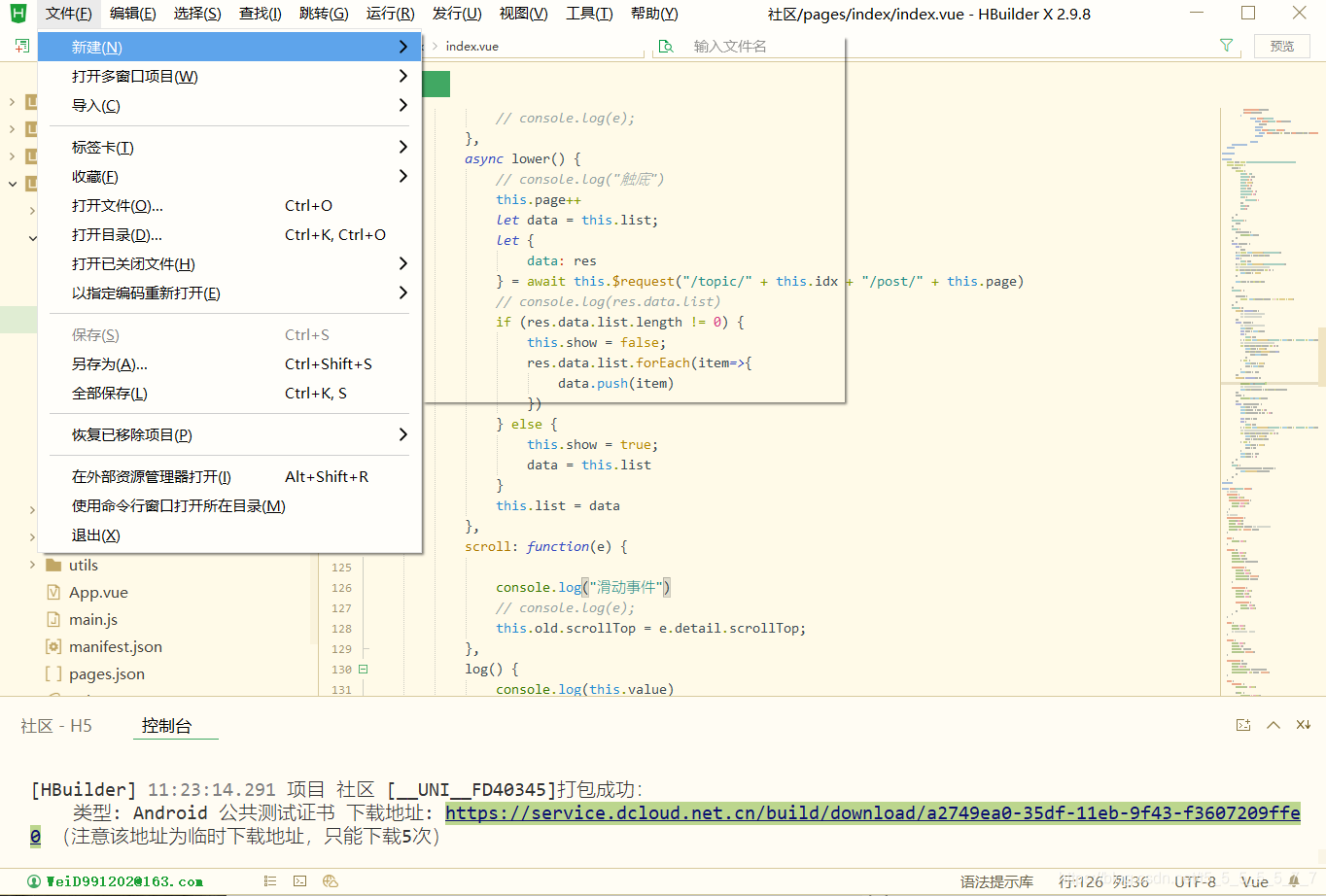Open the 查找(I) menu
Image resolution: width=1326 pixels, height=896 pixels.
tap(261, 14)
